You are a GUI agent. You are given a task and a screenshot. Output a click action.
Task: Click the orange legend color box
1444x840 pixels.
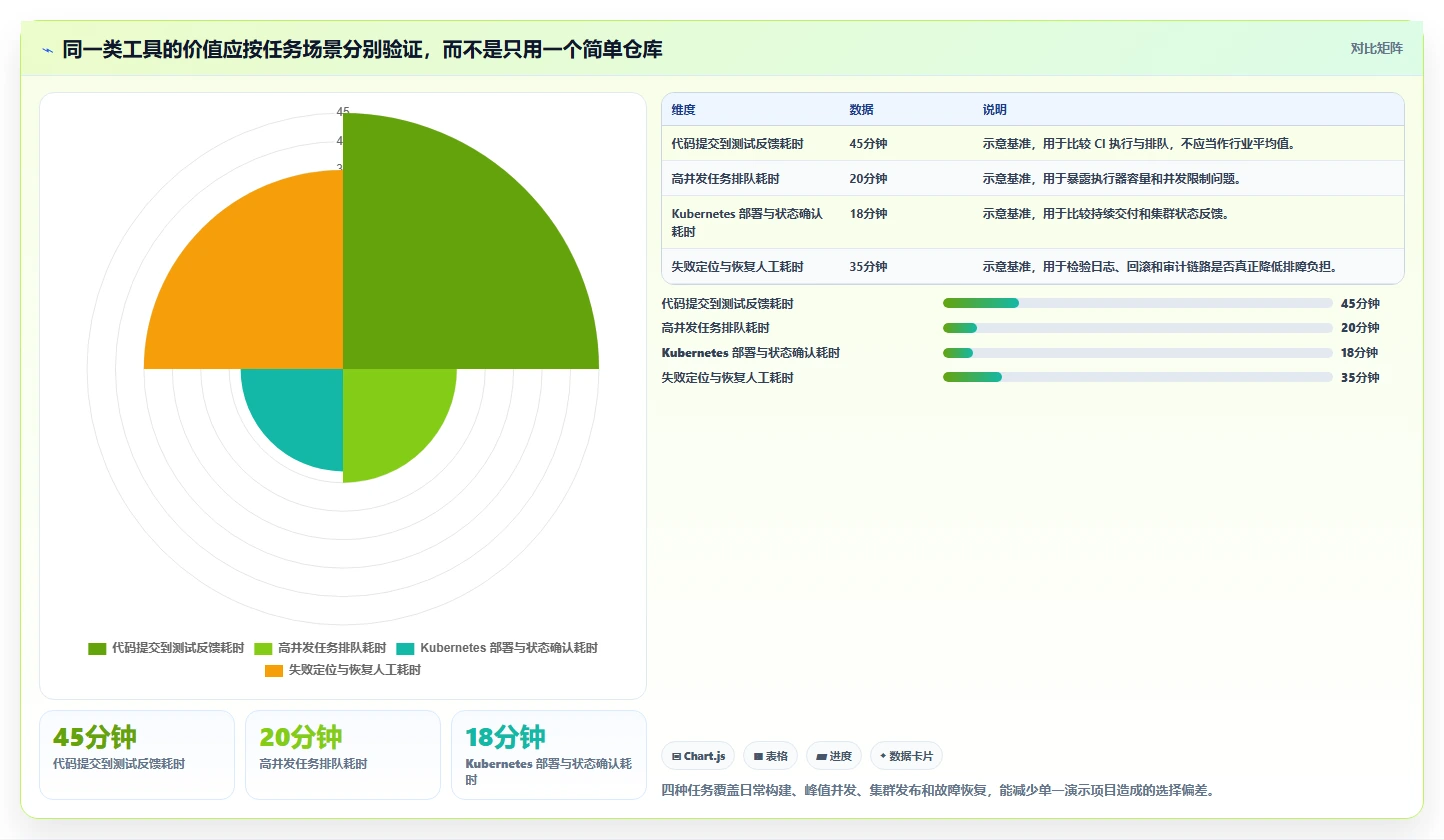point(274,671)
